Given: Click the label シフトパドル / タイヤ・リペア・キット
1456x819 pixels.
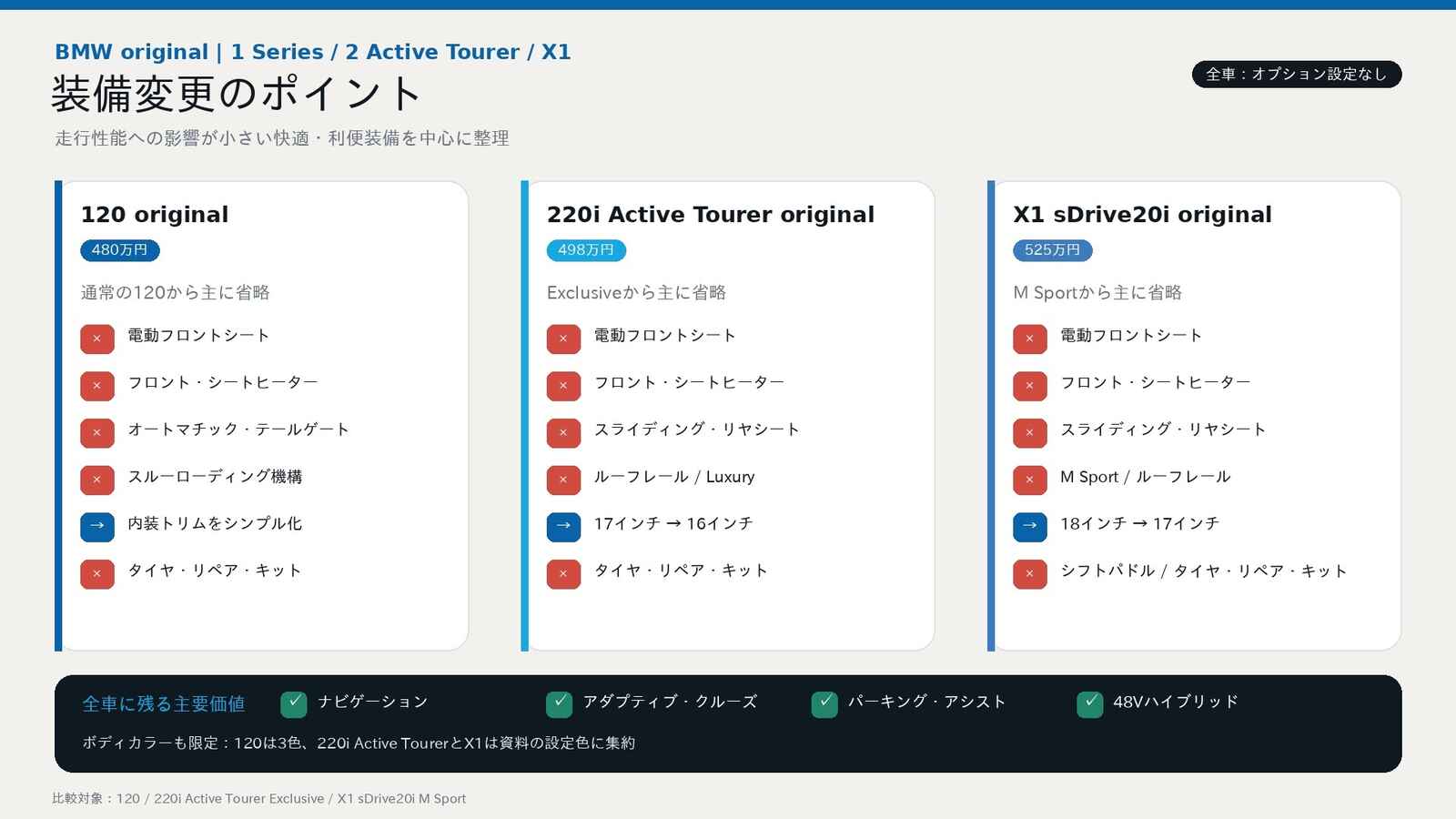Looking at the screenshot, I should pos(1204,571).
